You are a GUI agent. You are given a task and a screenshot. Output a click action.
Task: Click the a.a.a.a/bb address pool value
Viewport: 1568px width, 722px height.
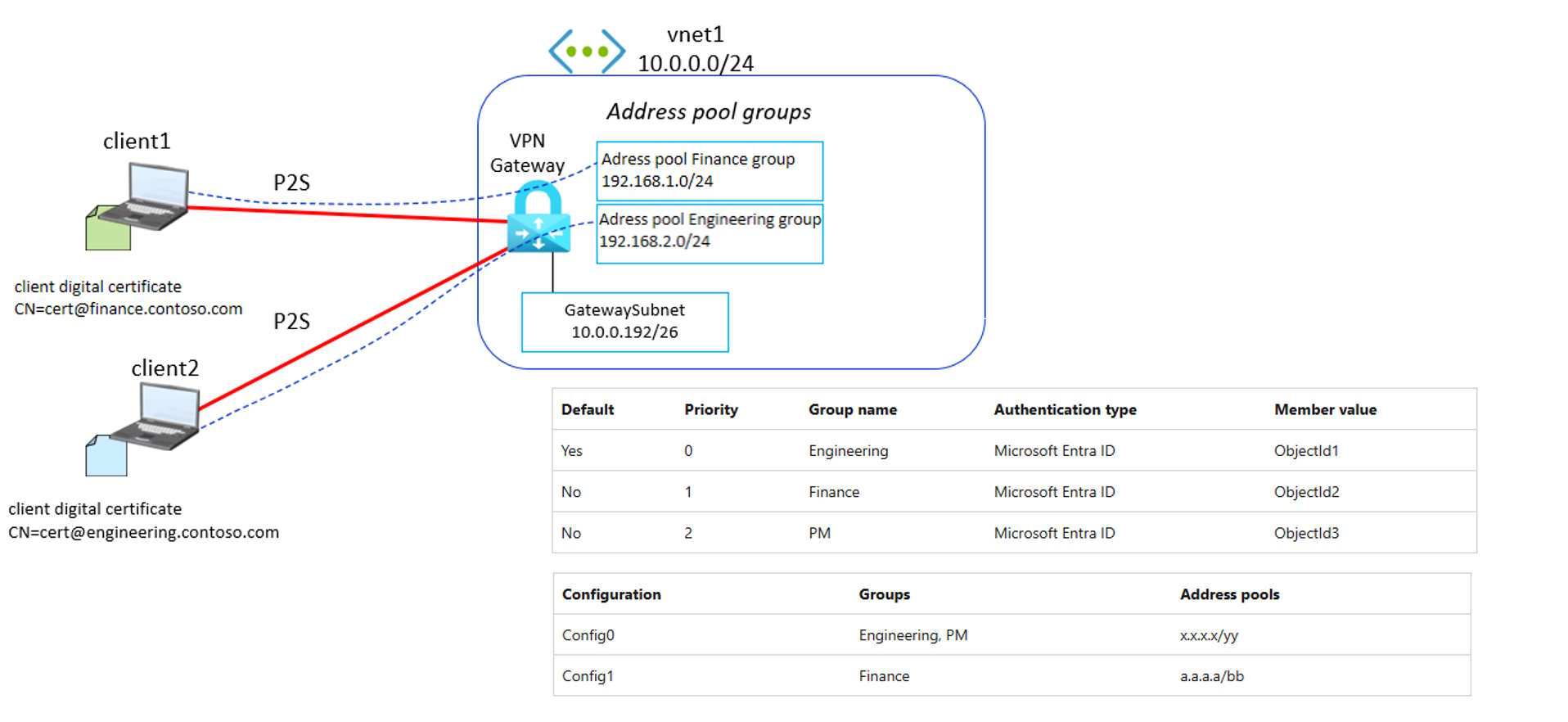(x=1211, y=676)
